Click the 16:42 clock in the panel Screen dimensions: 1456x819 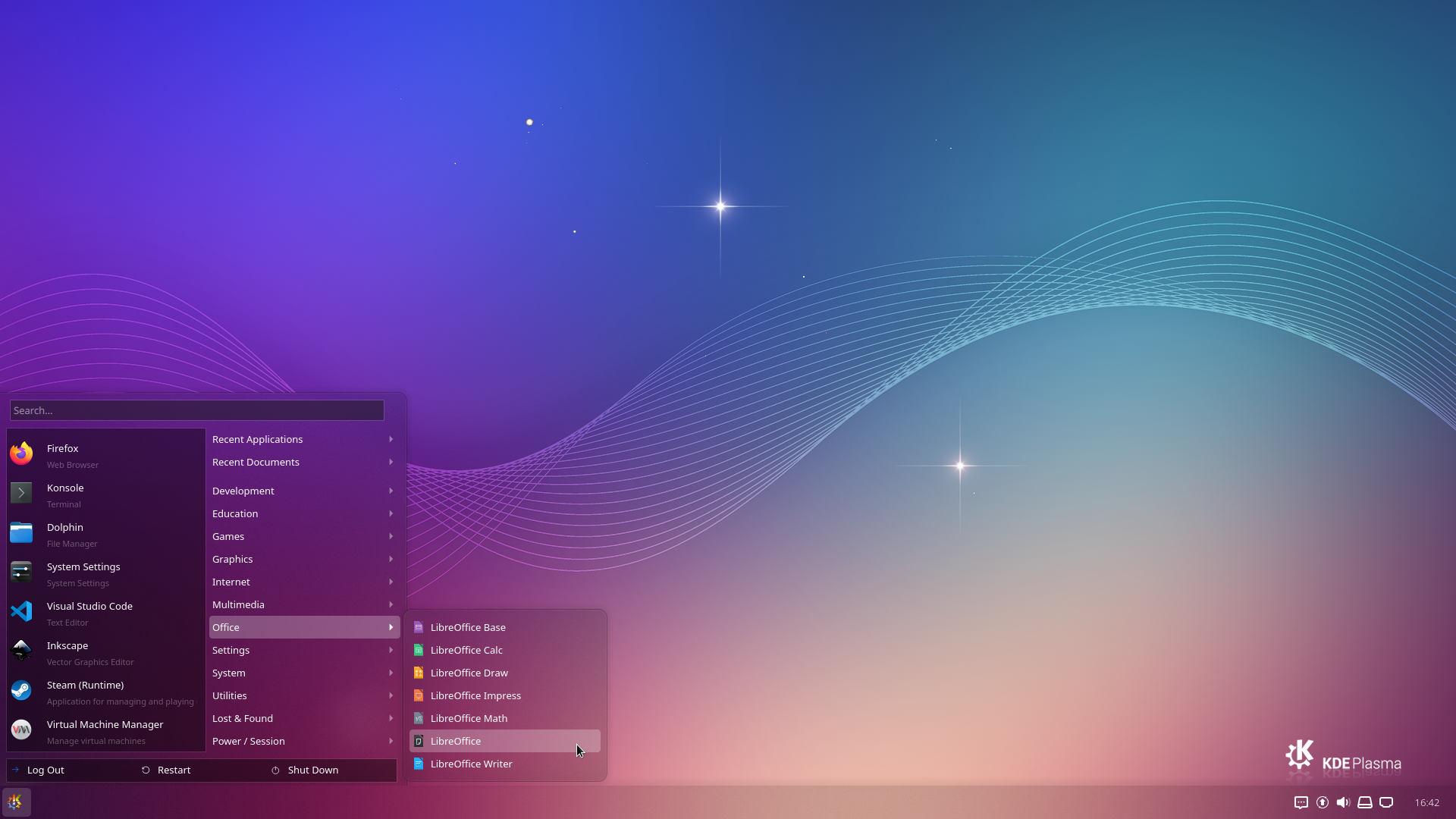(1426, 802)
